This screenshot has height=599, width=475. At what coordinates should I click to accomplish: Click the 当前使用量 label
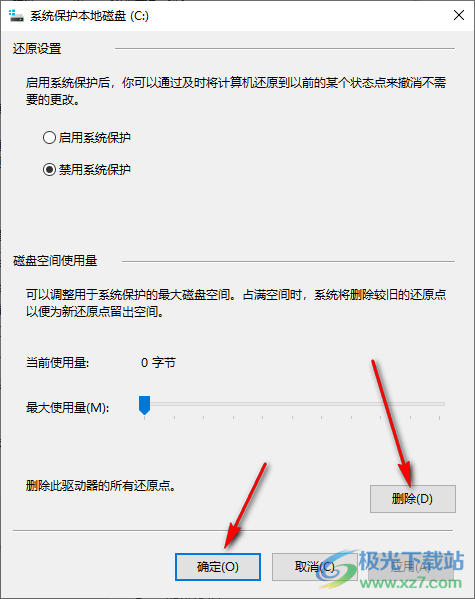(x=57, y=363)
